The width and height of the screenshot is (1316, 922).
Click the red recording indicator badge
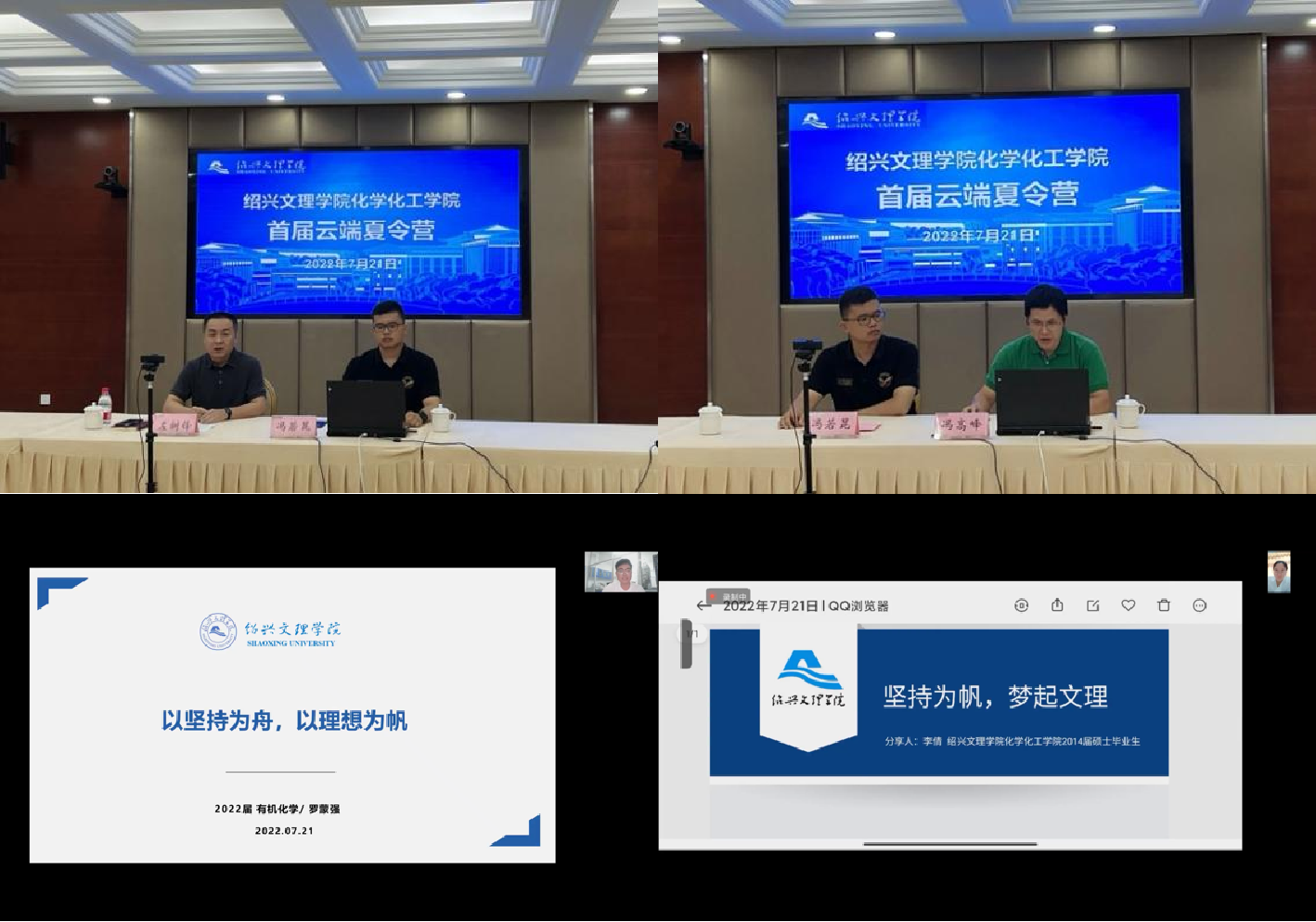[x=729, y=596]
